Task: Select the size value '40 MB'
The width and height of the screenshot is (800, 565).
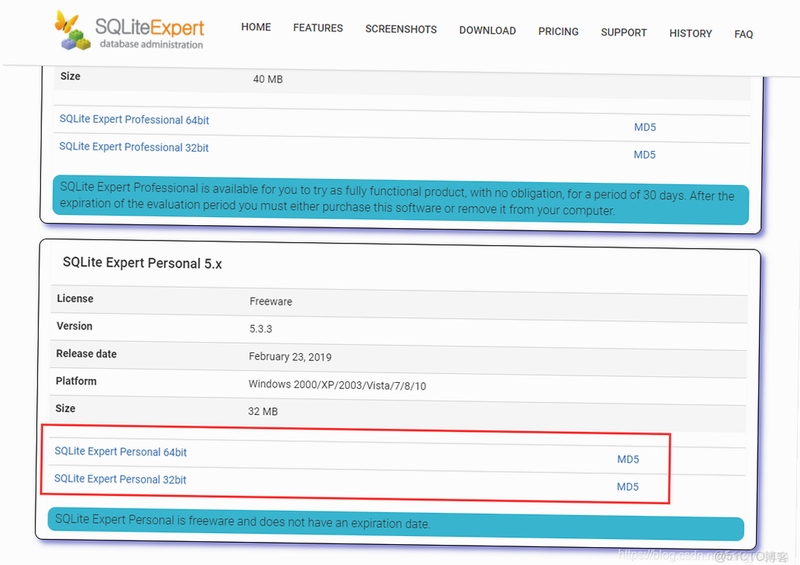Action: [268, 79]
